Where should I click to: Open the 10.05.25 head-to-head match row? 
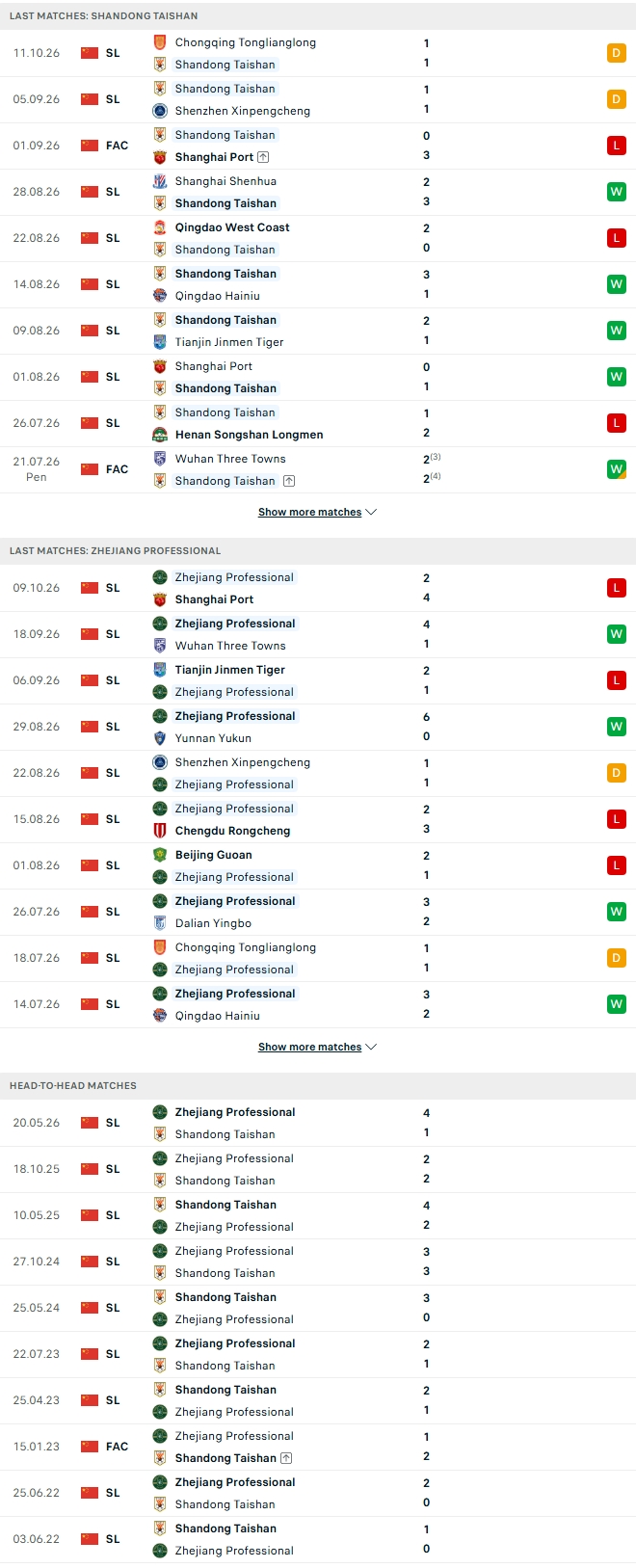click(318, 1215)
